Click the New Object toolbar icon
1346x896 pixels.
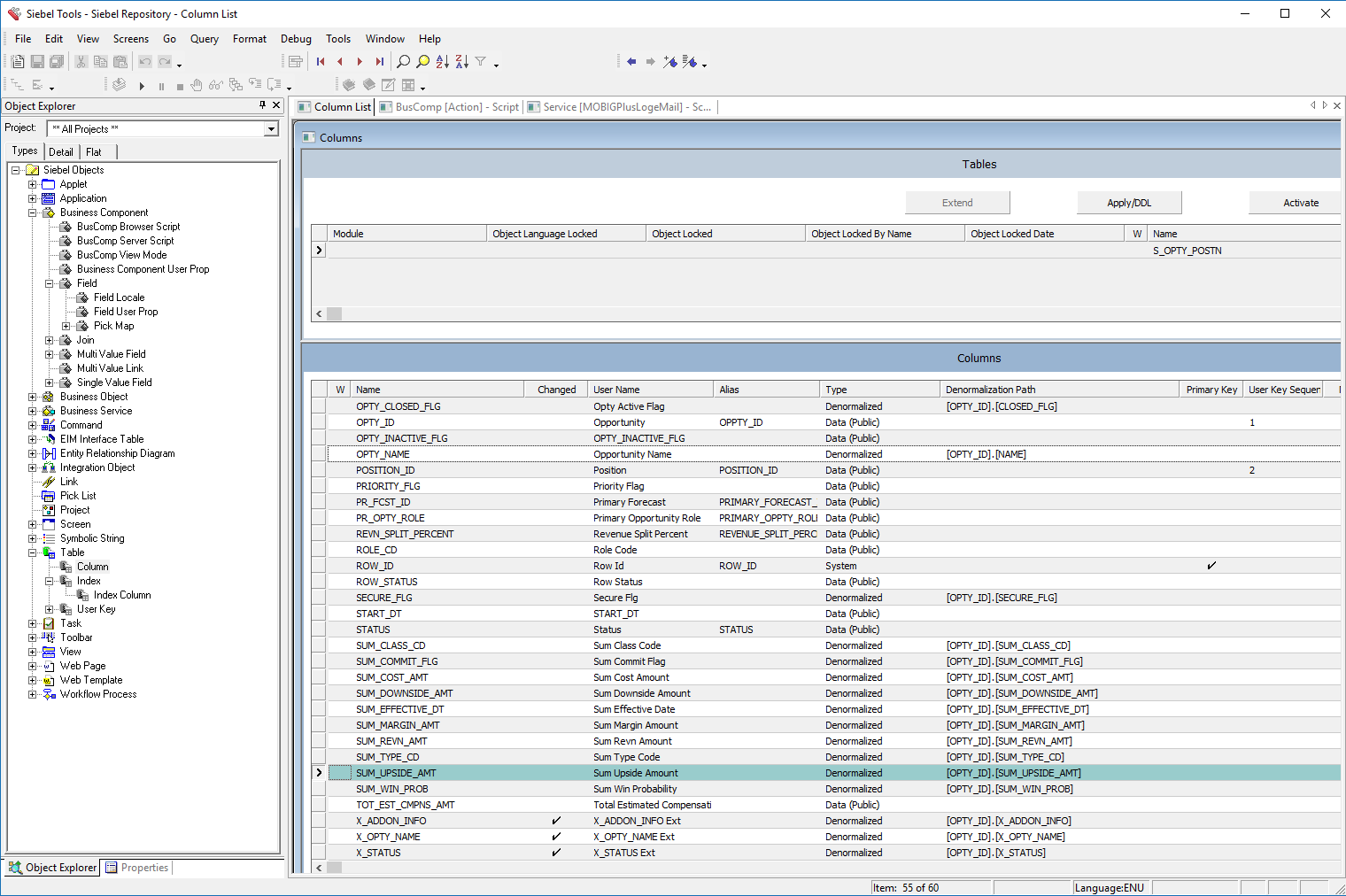click(18, 62)
